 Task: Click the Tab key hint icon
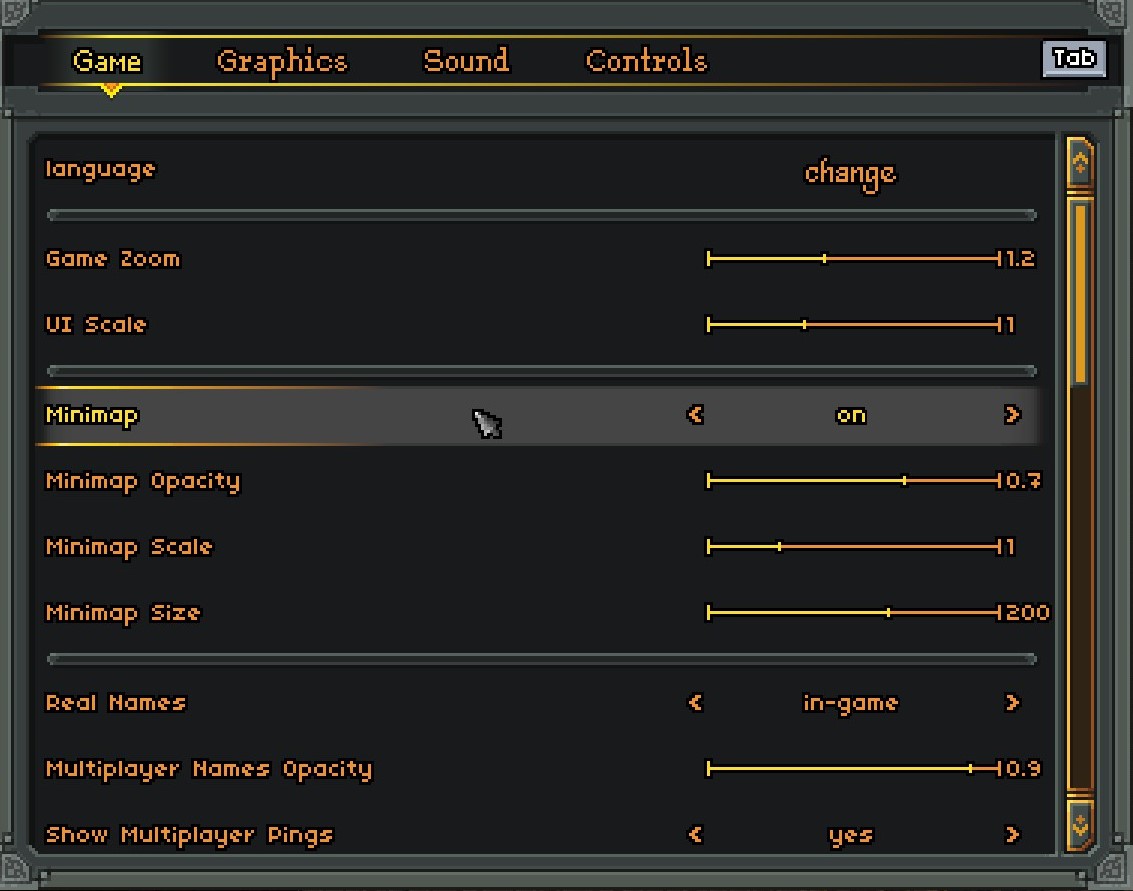1074,58
